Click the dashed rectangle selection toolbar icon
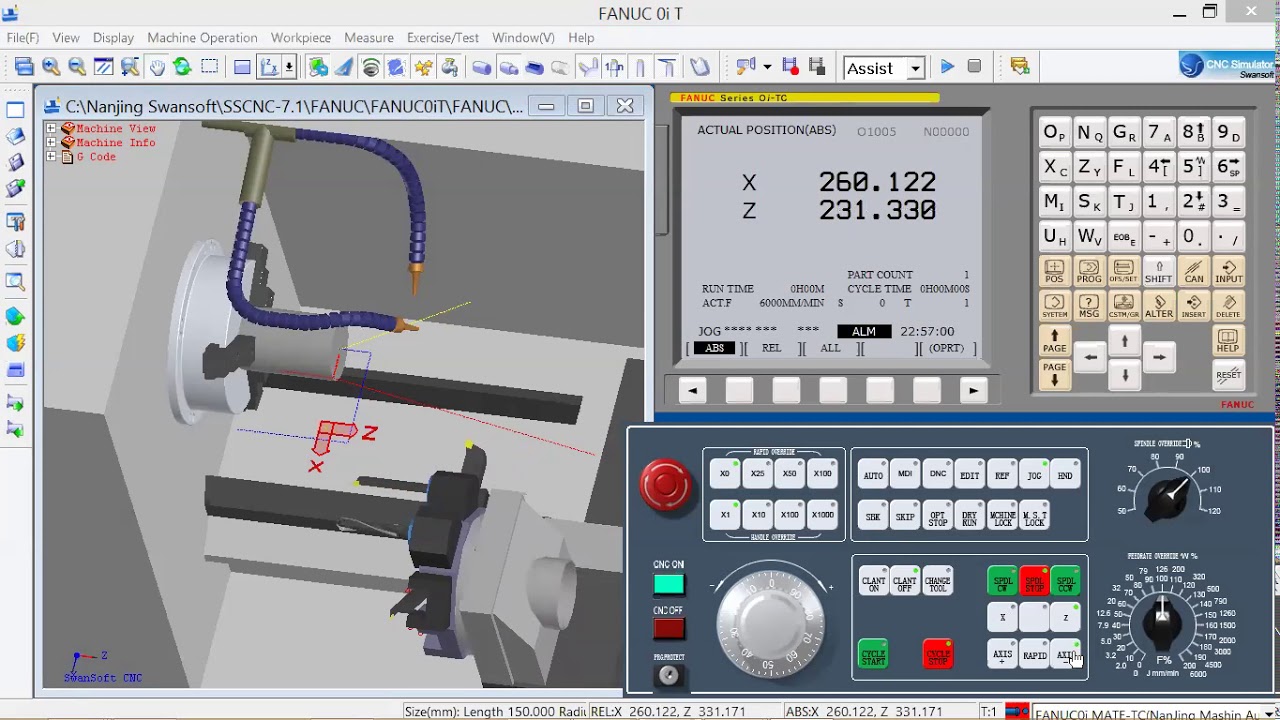Viewport: 1280px width, 720px height. coord(209,67)
